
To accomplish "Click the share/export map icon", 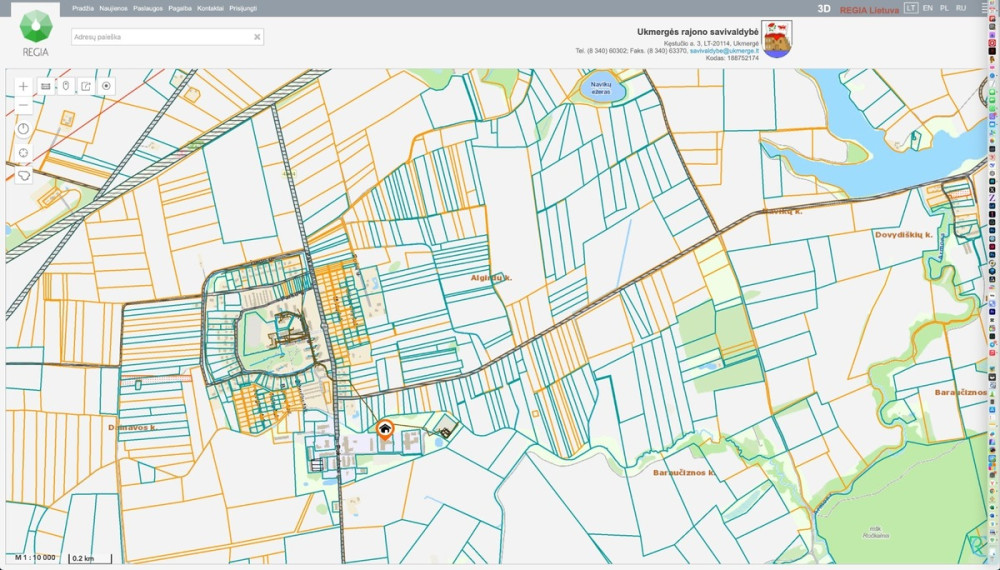I will 86,86.
